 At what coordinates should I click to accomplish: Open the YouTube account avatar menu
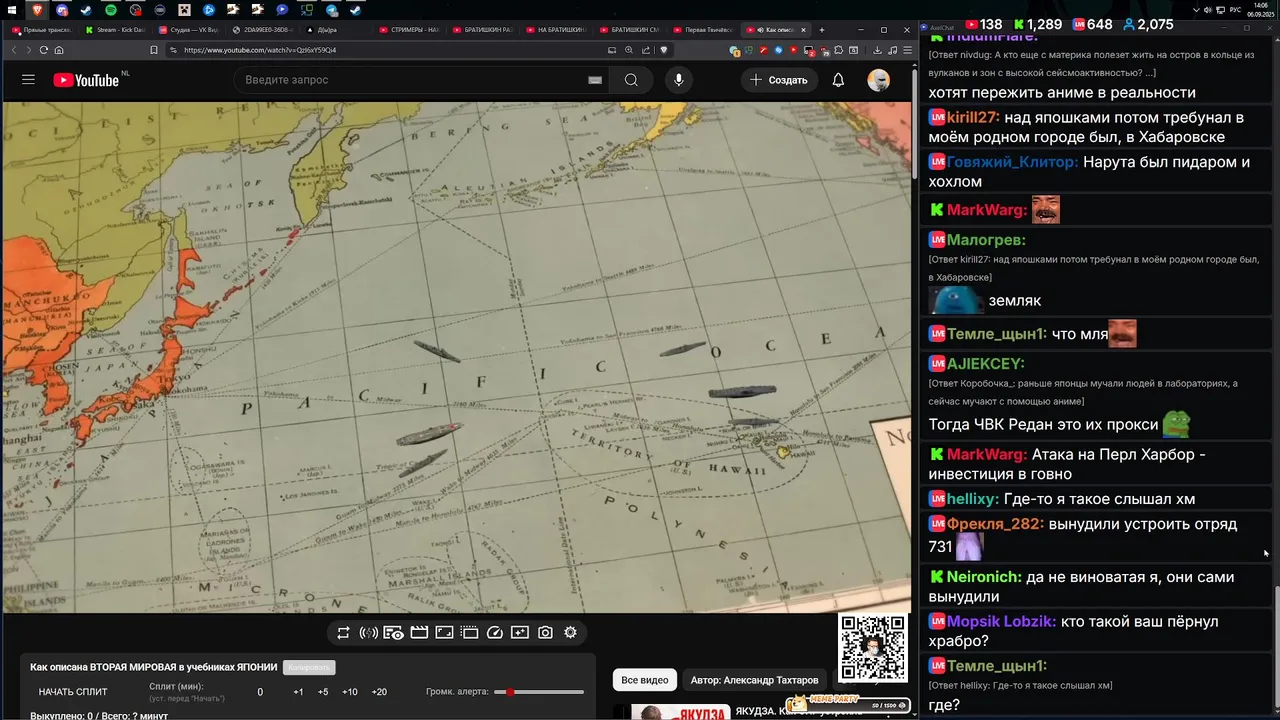tap(878, 80)
